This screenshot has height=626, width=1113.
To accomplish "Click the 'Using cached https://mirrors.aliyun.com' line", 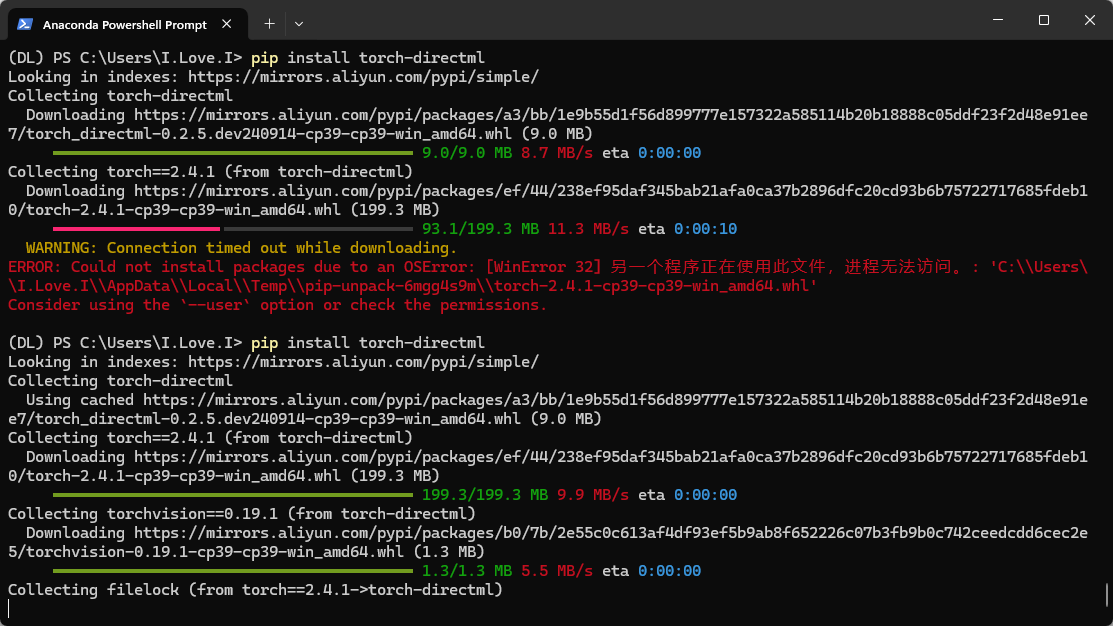I will pyautogui.click(x=556, y=400).
